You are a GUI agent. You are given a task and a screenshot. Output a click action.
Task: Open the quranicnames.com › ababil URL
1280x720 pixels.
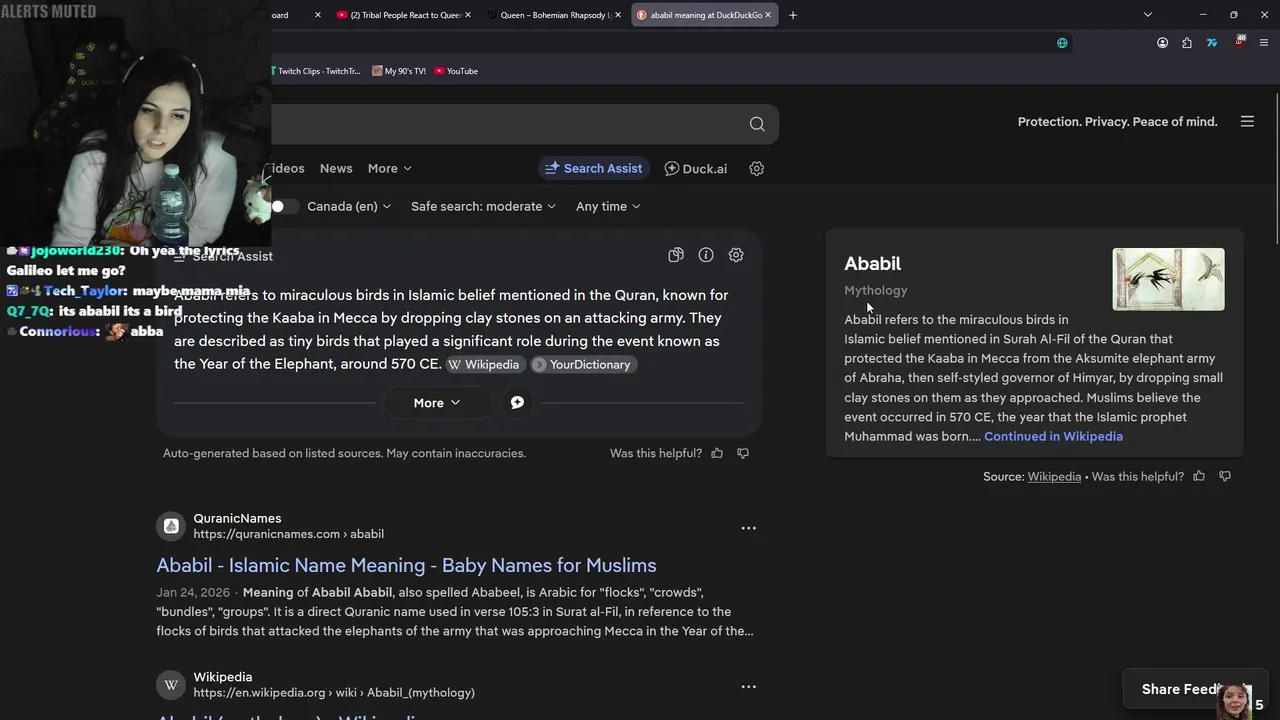tap(288, 534)
